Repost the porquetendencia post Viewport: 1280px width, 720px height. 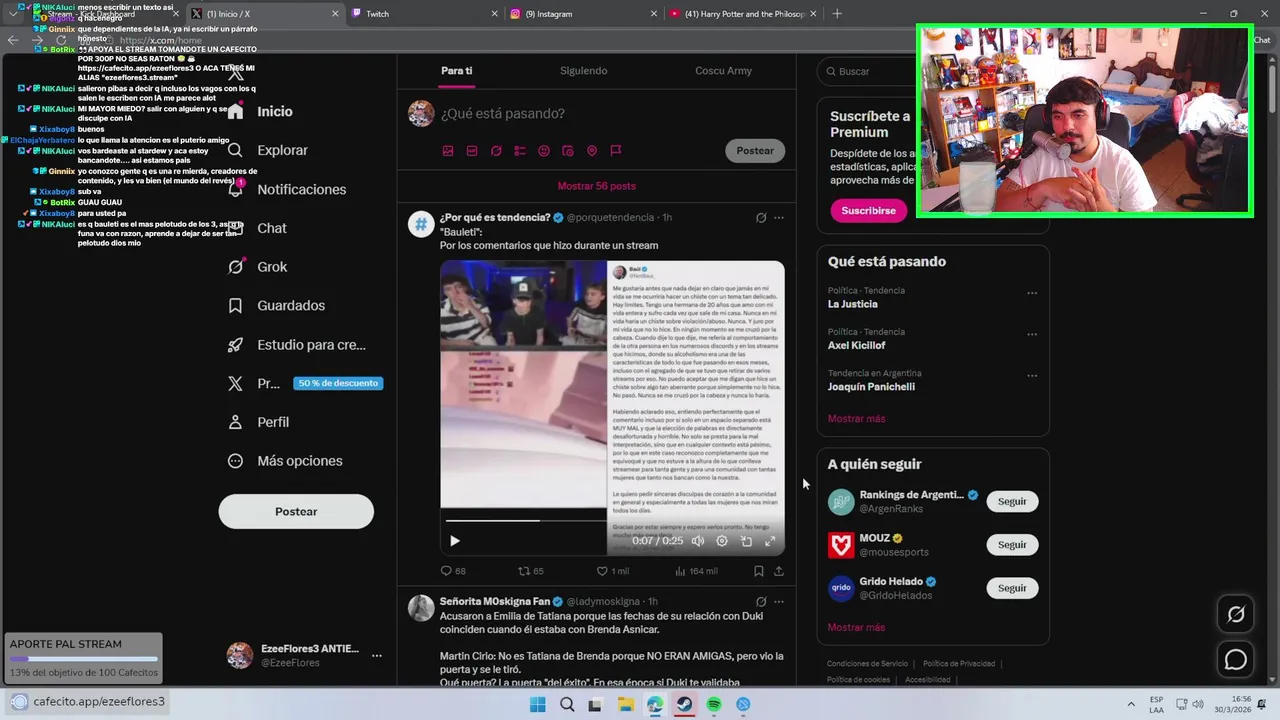click(530, 571)
